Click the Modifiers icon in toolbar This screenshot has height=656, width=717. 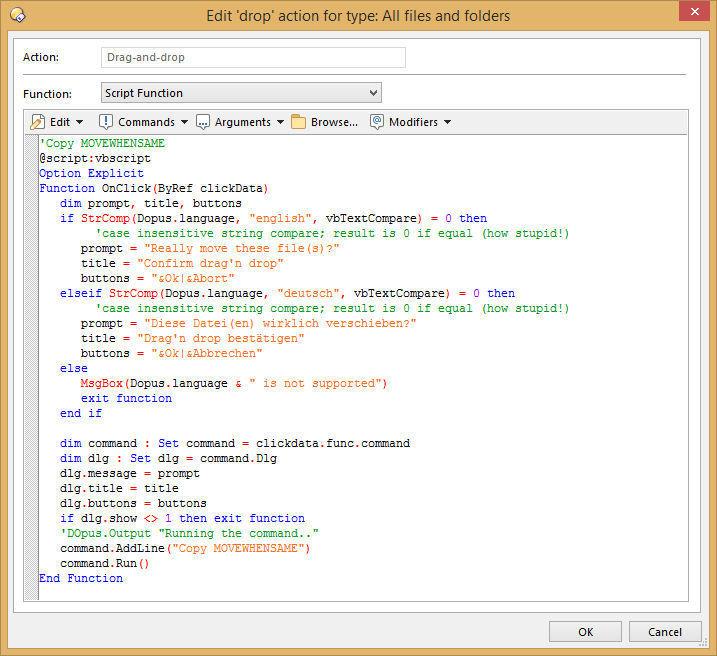coord(377,122)
